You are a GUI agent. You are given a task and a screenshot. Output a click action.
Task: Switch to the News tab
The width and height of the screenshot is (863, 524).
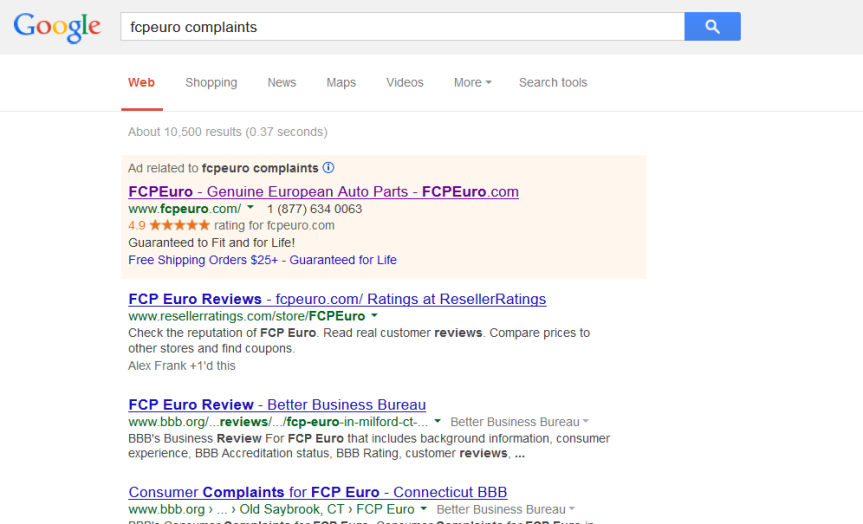pyautogui.click(x=282, y=83)
